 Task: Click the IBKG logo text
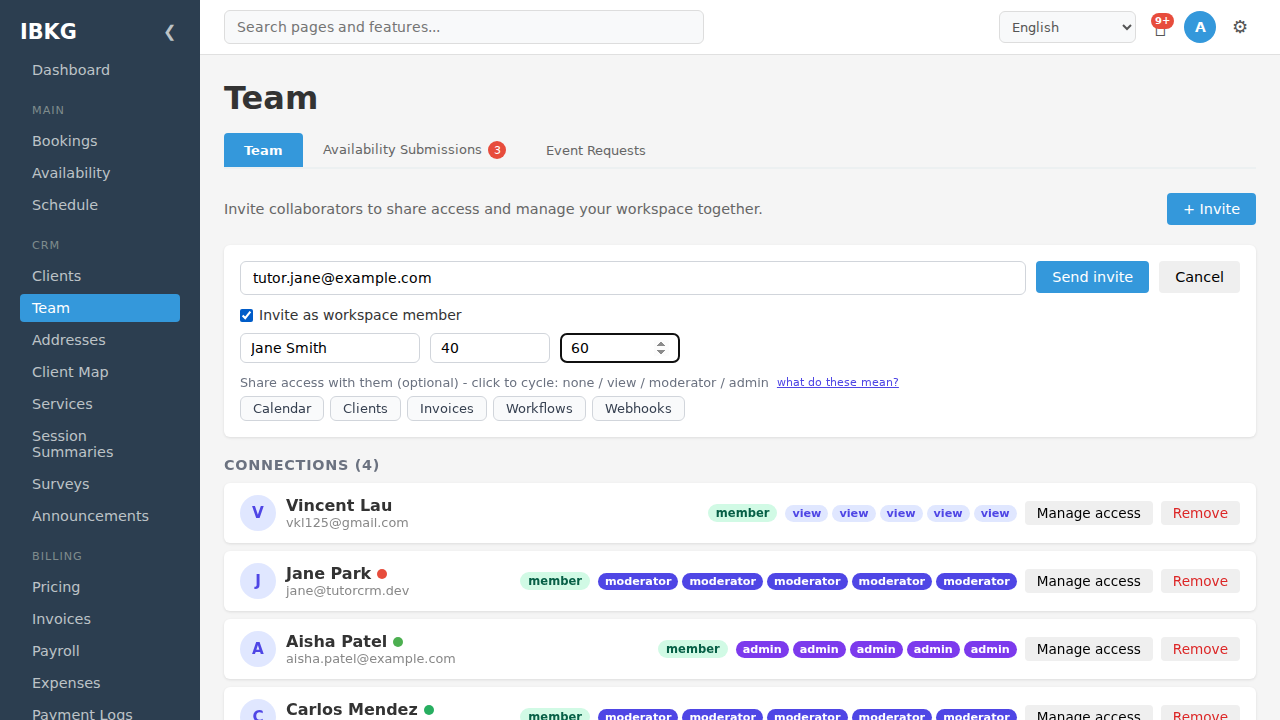pos(48,31)
